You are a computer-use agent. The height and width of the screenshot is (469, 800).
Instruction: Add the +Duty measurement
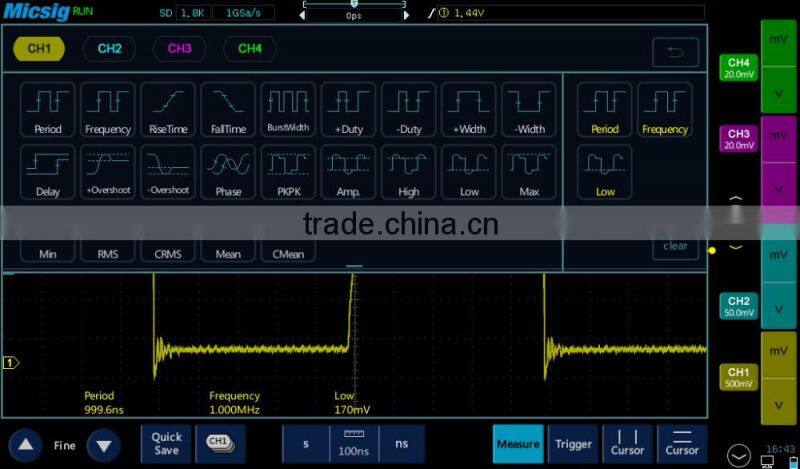348,110
